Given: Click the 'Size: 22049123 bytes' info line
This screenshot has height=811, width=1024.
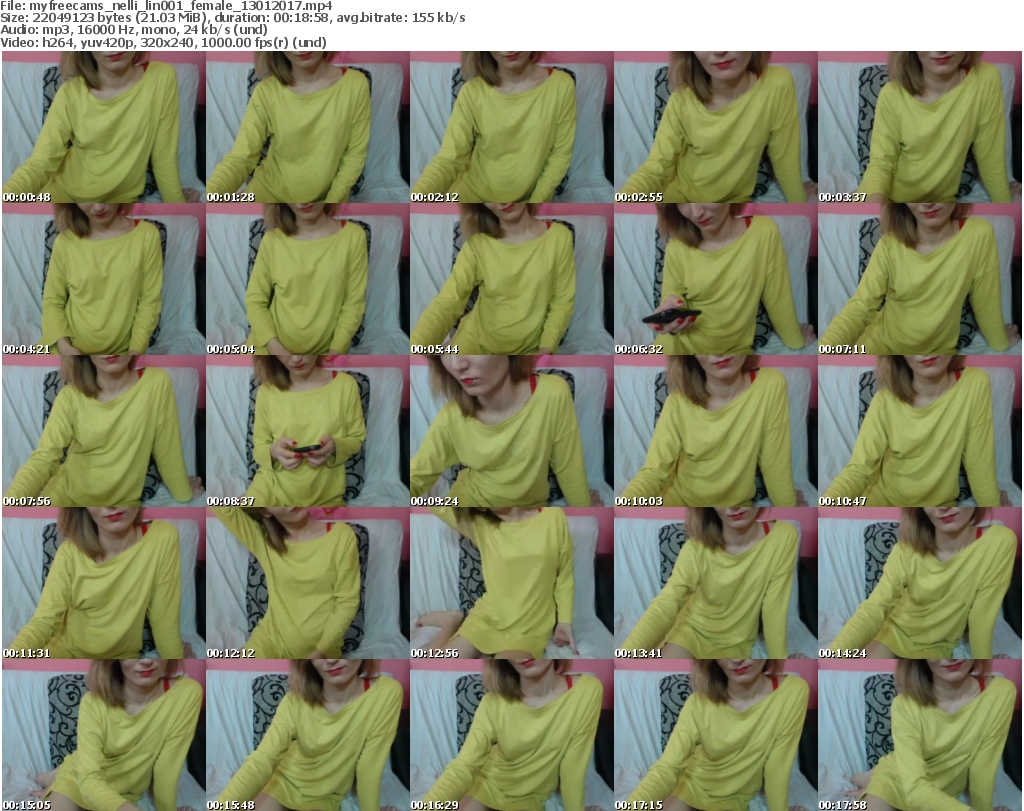Looking at the screenshot, I should pos(232,18).
